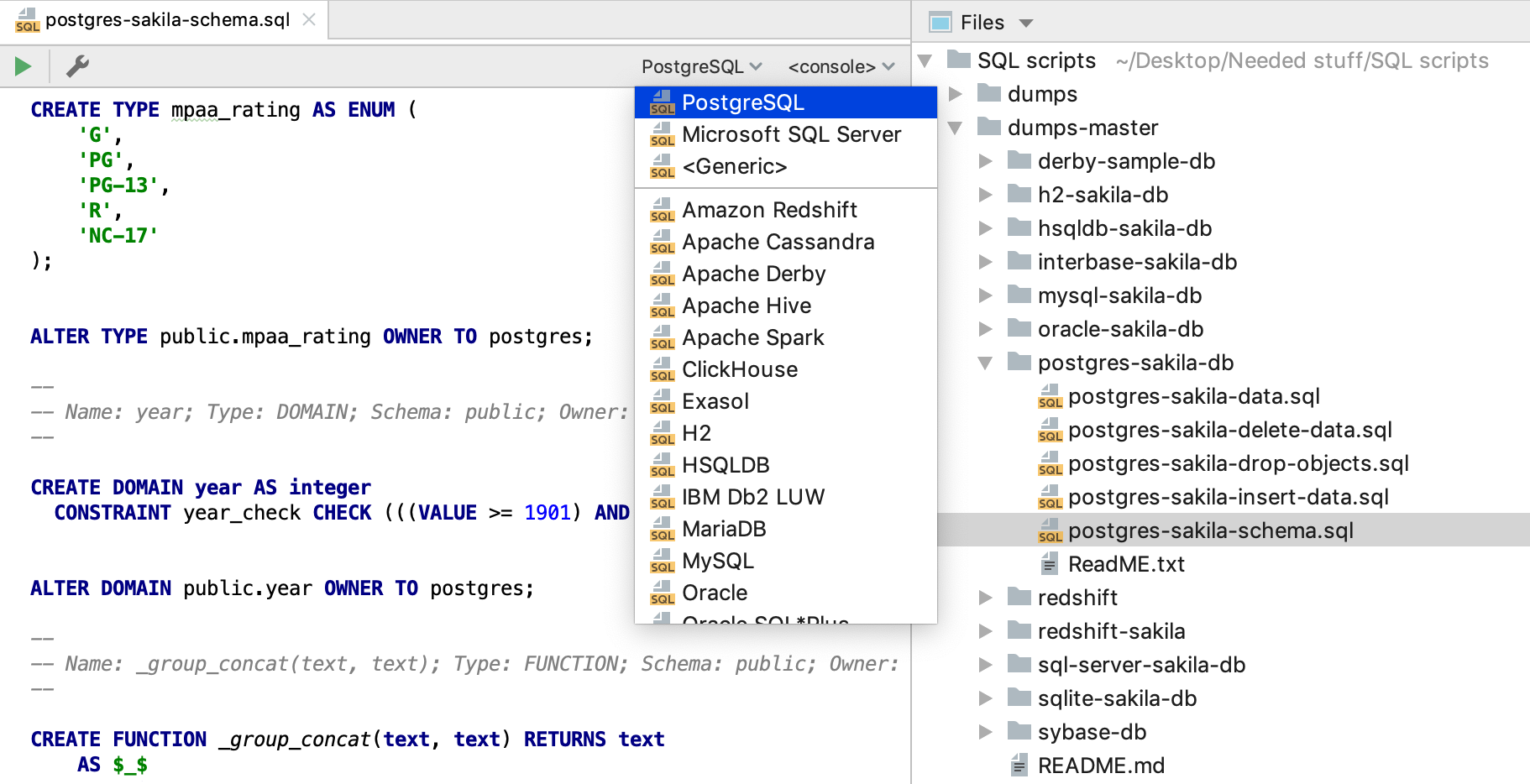Choose Apache Cassandra dialect
Screen dimensions: 1530x784
pyautogui.click(x=786, y=242)
